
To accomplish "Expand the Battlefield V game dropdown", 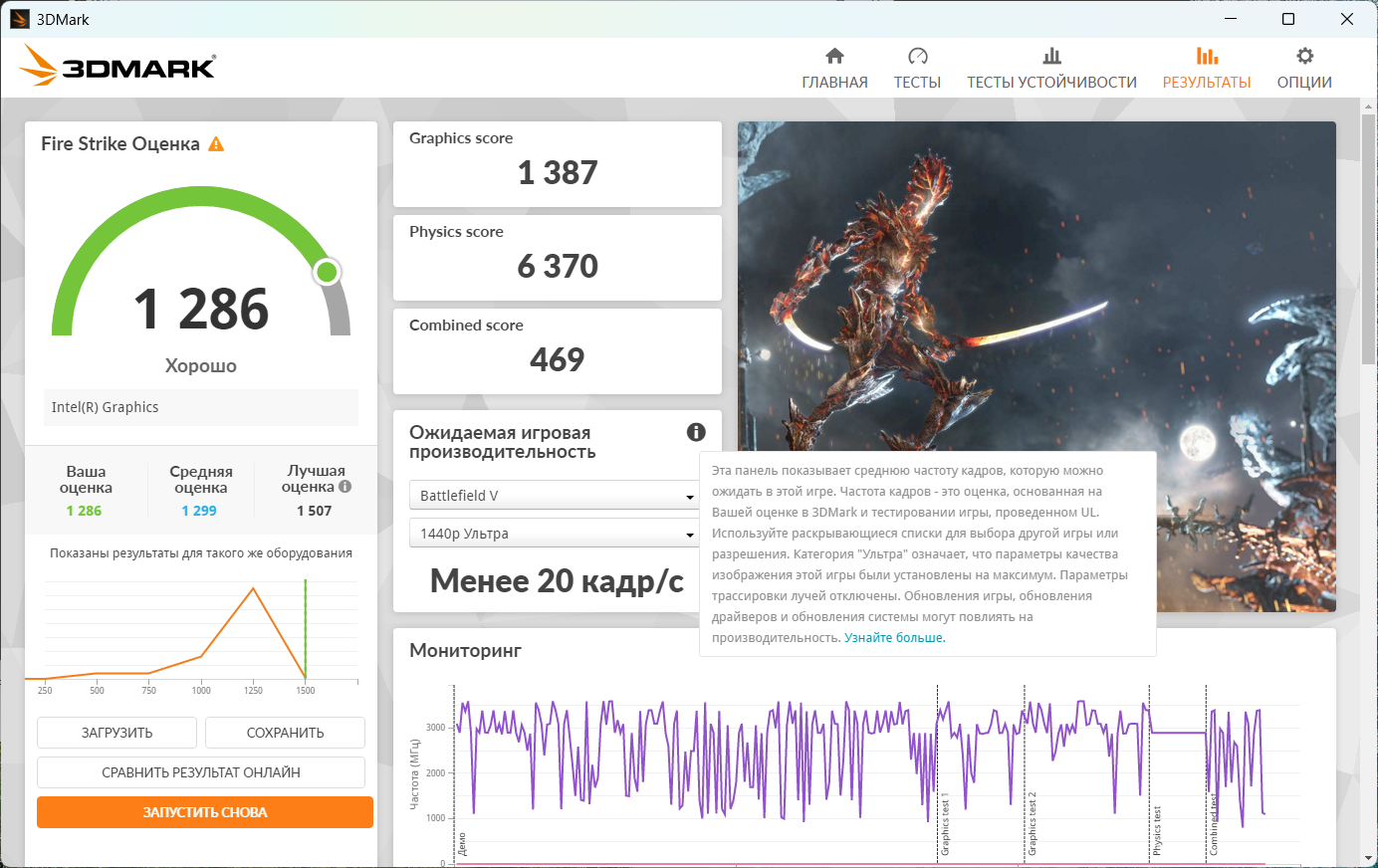I will click(553, 496).
